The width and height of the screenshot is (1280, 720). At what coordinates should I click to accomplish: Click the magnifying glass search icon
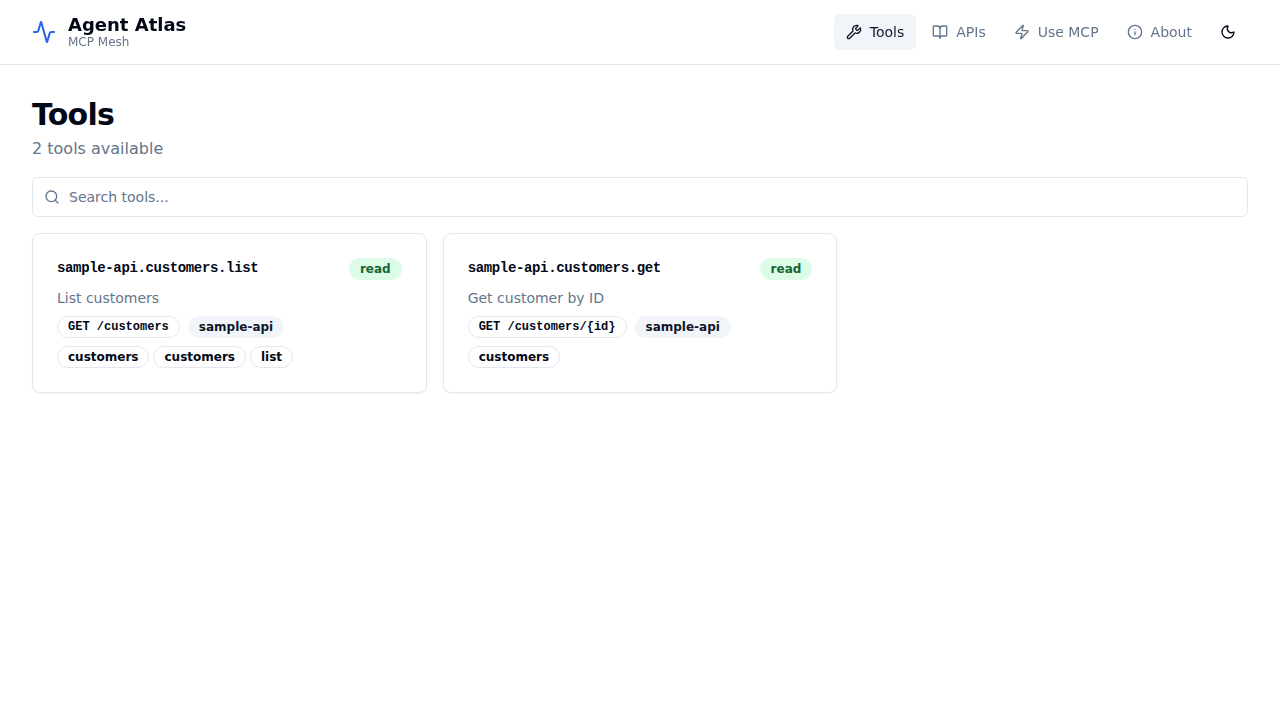click(x=52, y=197)
